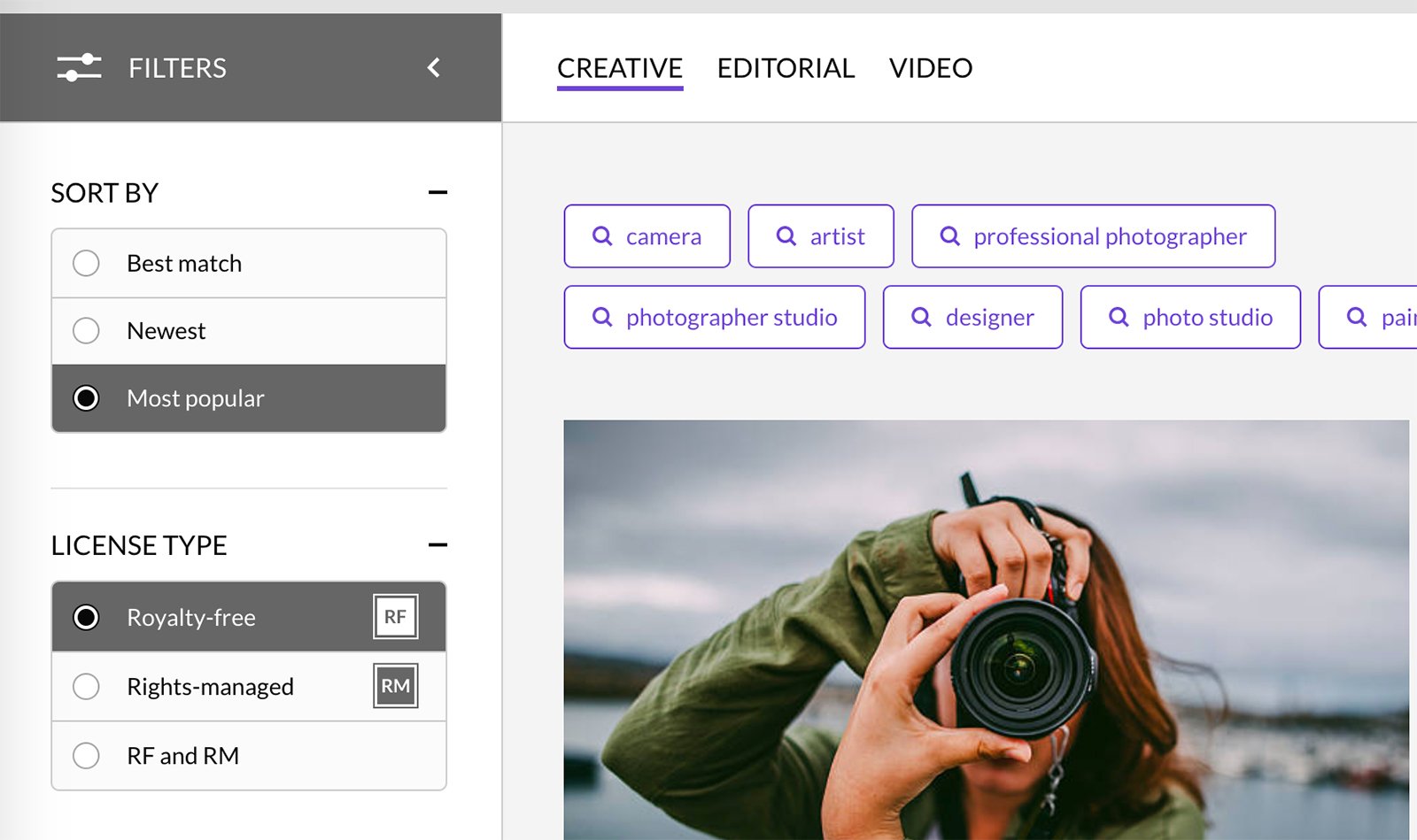Collapse the License Type section

(x=437, y=545)
